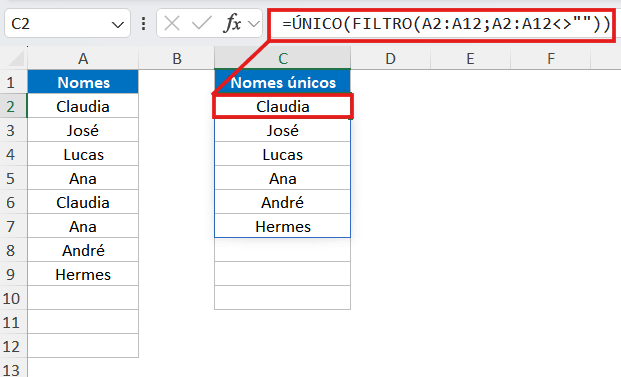
Task: Select row 11 header
Action: pos(13,322)
